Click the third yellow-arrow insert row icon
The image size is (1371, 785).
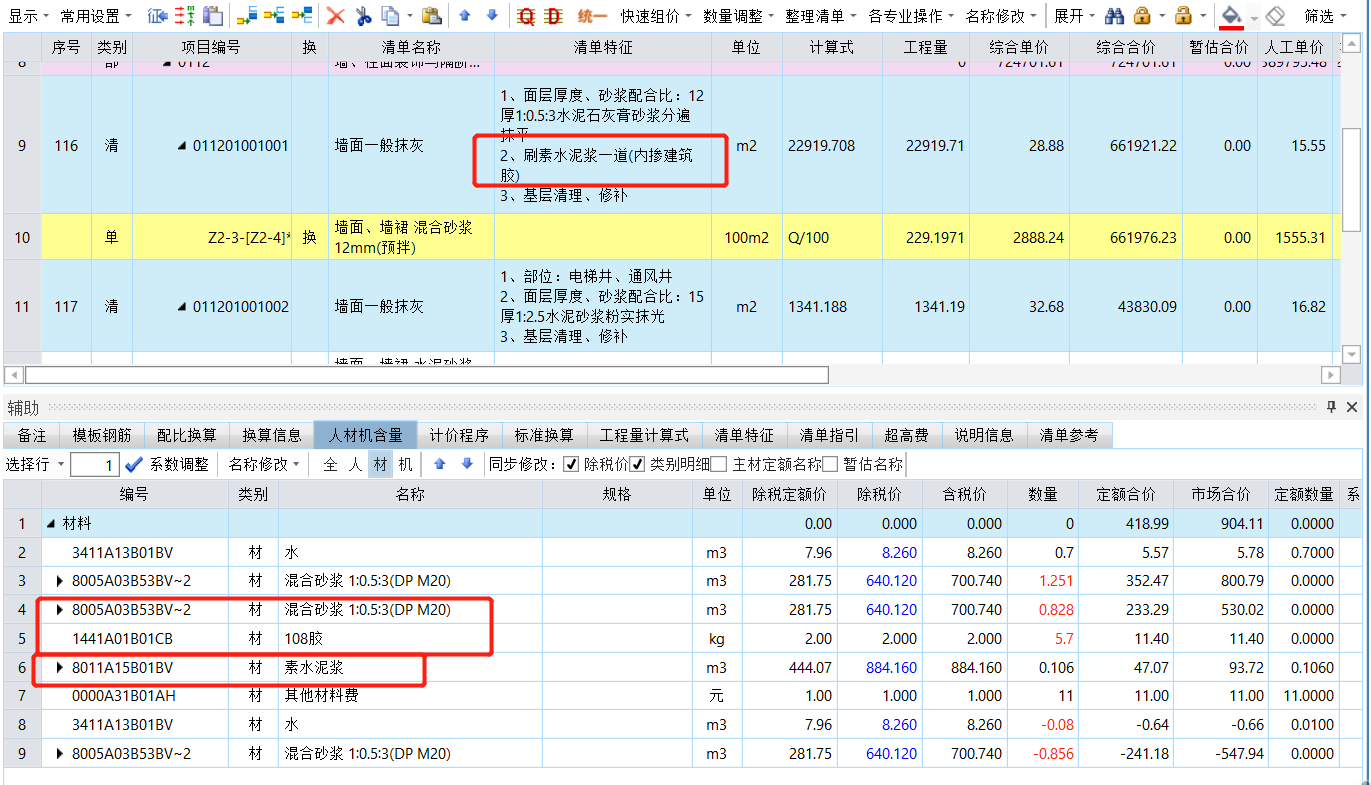tap(301, 15)
